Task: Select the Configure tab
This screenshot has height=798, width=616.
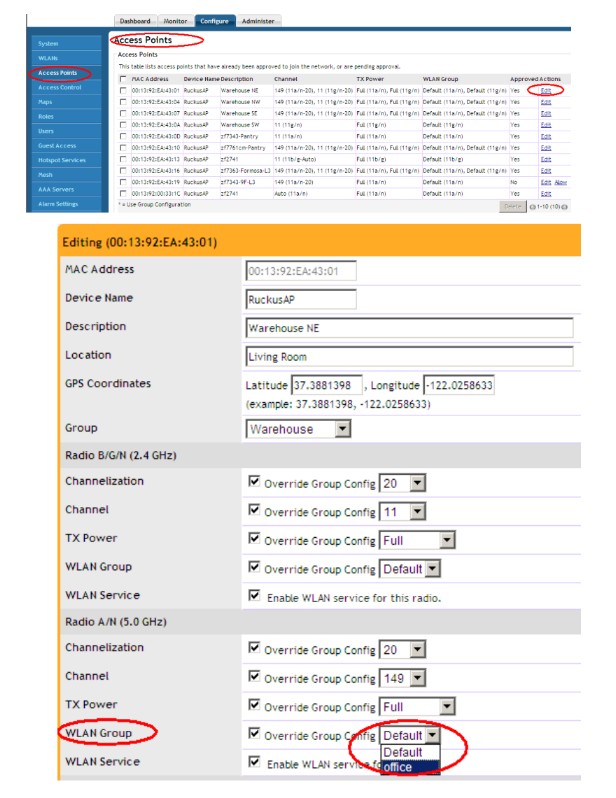Action: pos(214,21)
